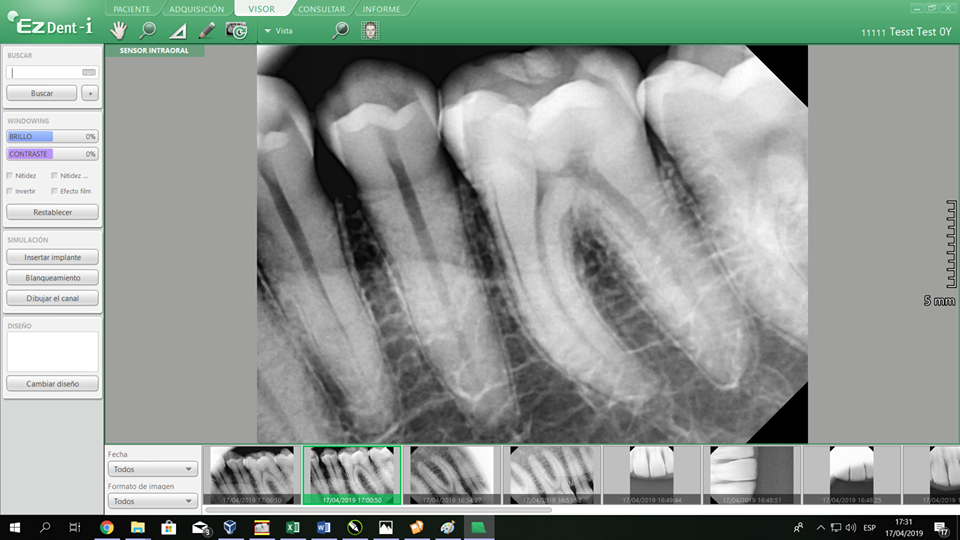Click the Insertar implante button
Viewport: 960px width, 540px height.
[x=52, y=257]
